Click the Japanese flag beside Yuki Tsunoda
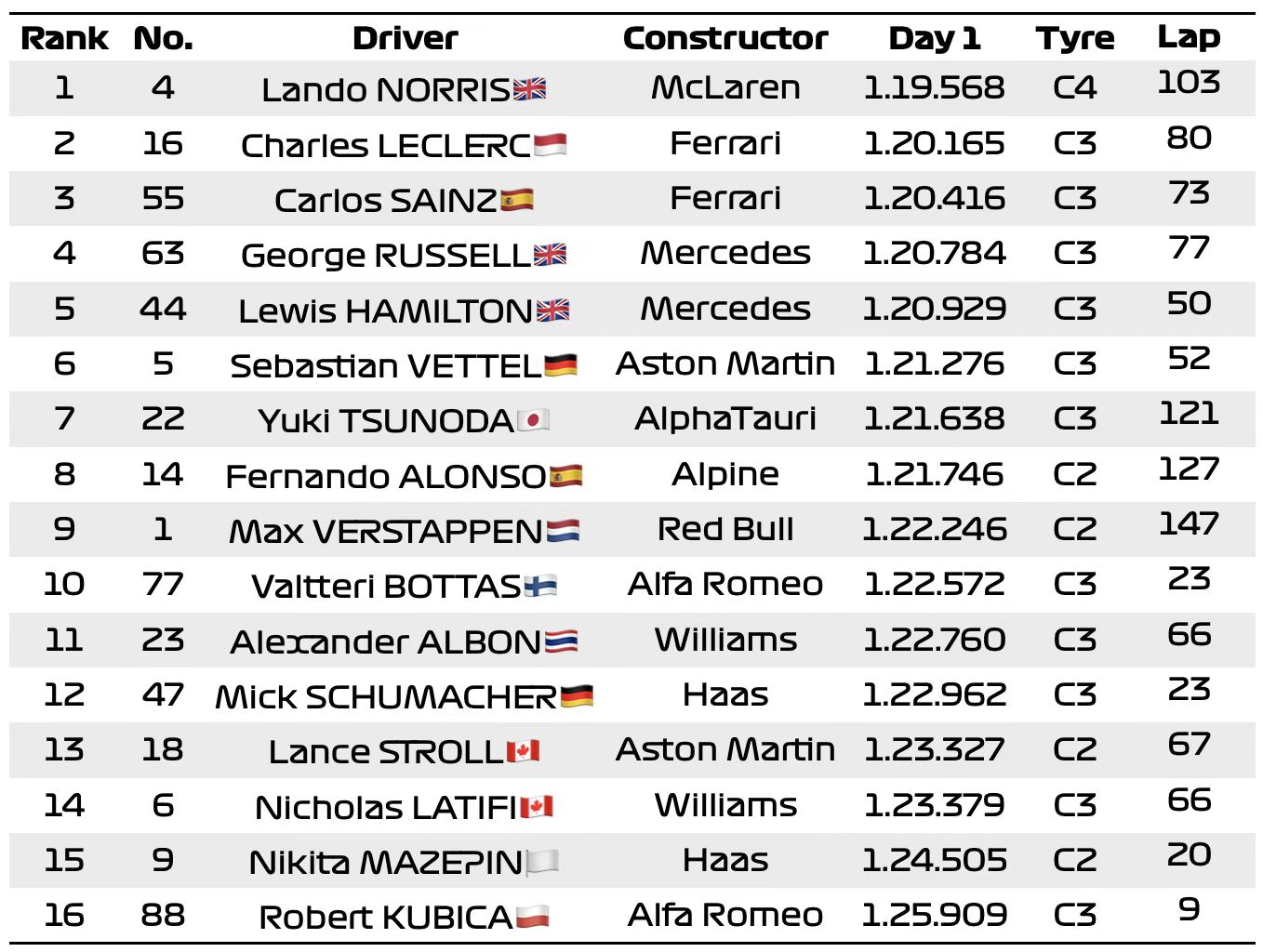The height and width of the screenshot is (952, 1263). click(x=533, y=420)
